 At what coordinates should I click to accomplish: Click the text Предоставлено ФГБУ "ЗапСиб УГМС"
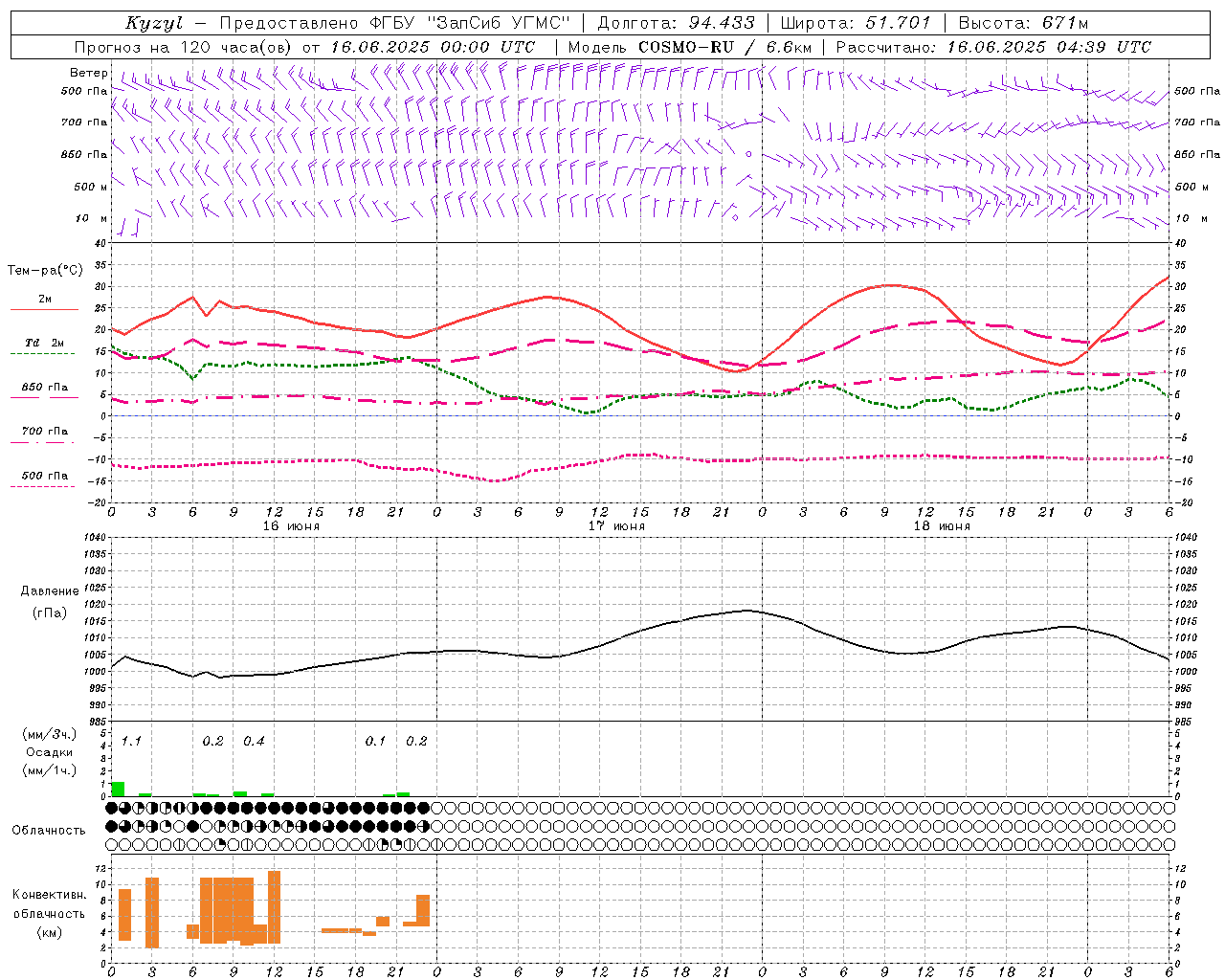394,23
